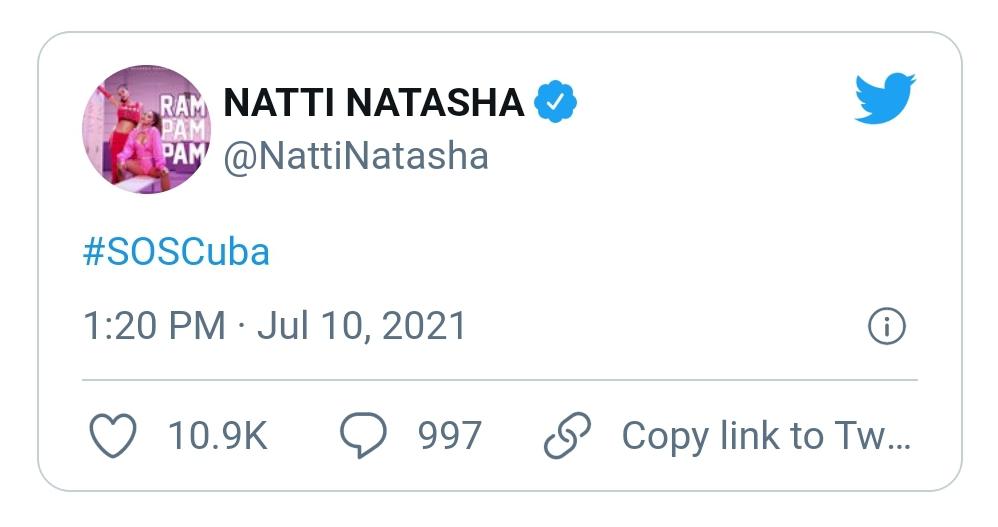Viewport: 998px width, 527px height.
Task: Click the 997 replies count
Action: [450, 436]
